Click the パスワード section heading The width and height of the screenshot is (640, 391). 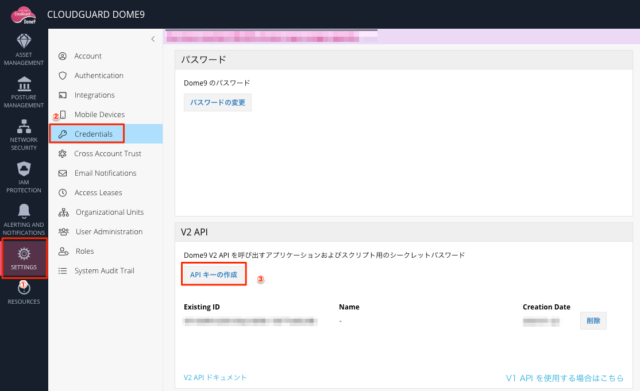click(203, 60)
